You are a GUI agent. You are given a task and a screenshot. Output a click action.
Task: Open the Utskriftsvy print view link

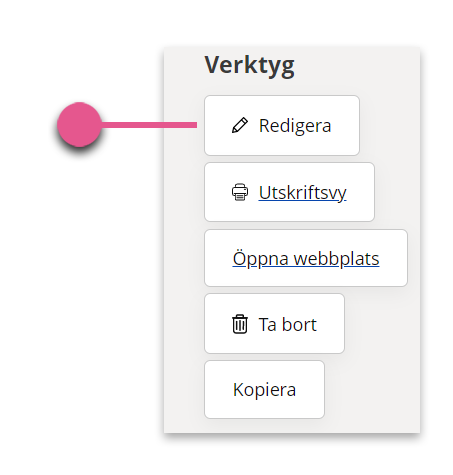[289, 192]
